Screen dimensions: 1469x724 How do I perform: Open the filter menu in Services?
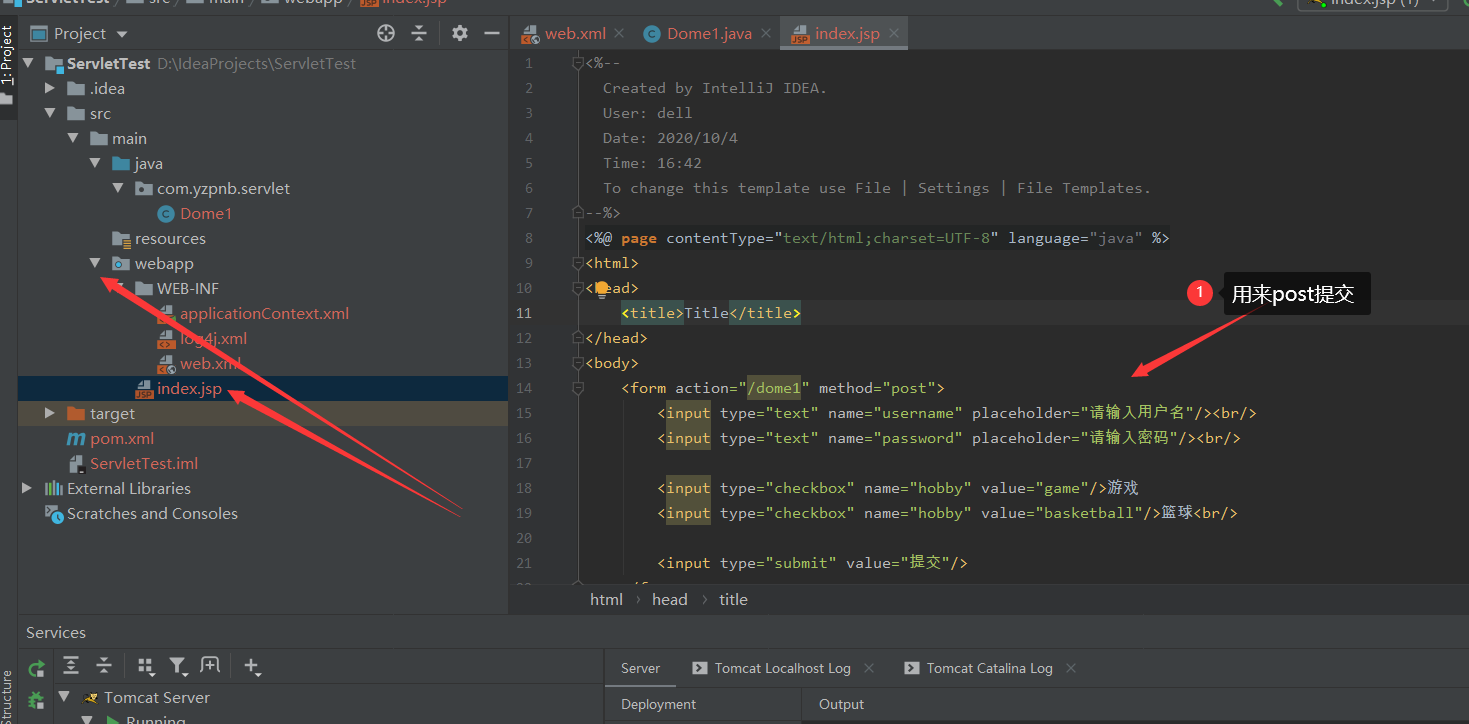click(x=178, y=666)
